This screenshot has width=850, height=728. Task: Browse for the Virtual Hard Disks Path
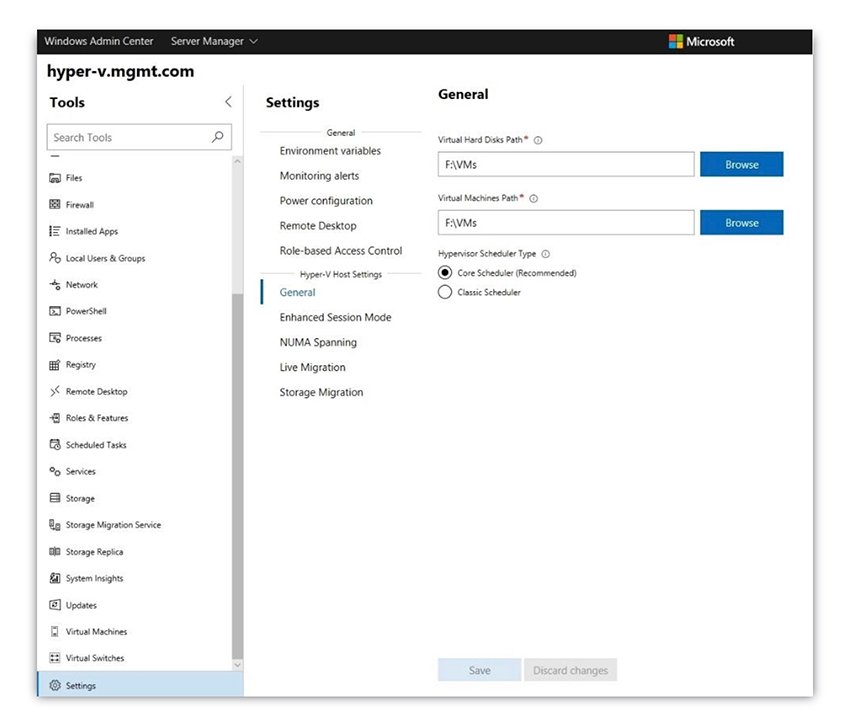click(741, 164)
